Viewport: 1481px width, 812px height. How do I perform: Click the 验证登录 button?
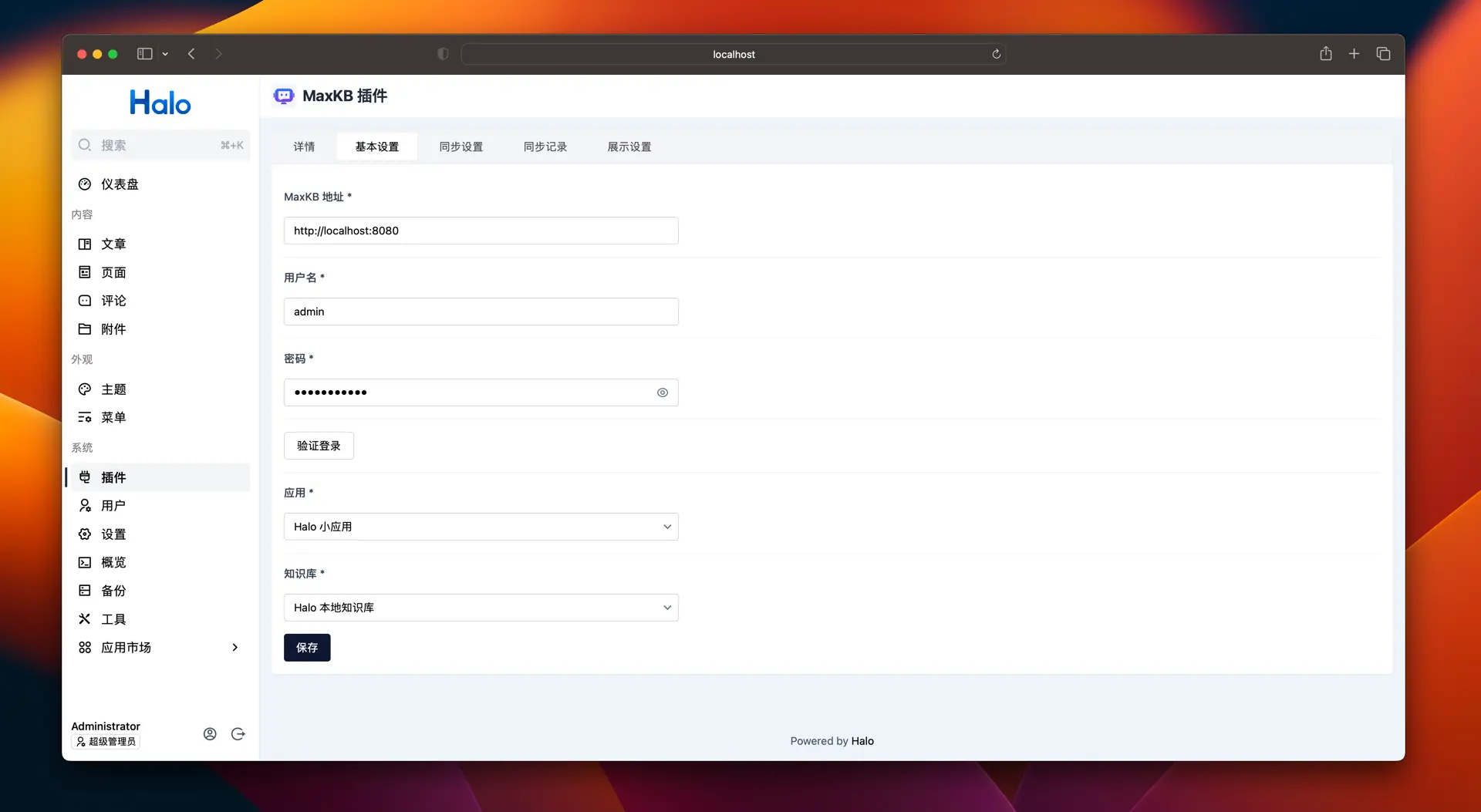319,446
